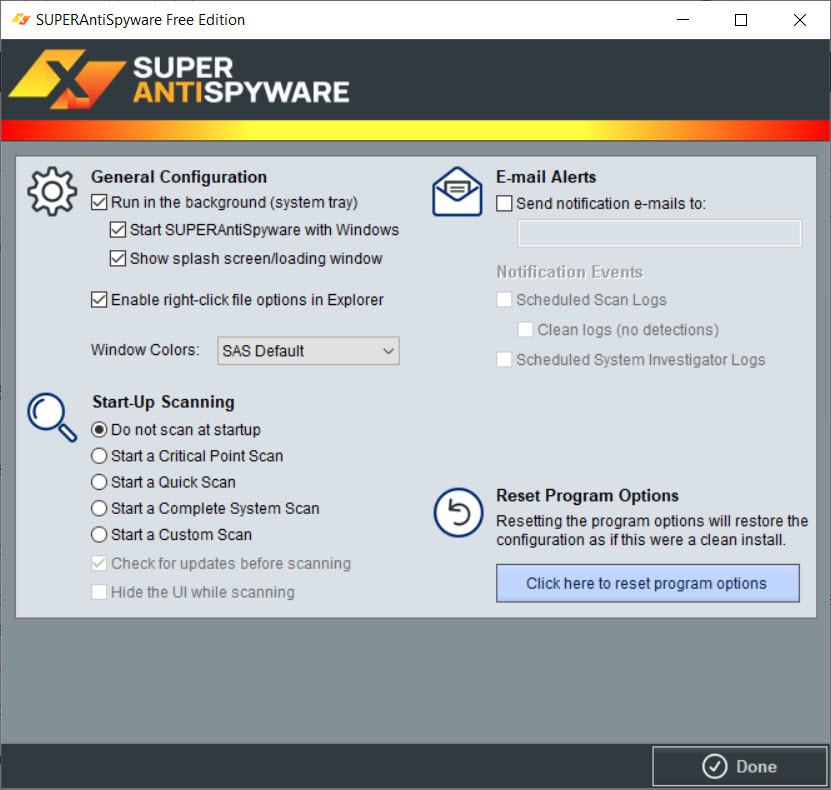Click the General Configuration heading

point(179,177)
